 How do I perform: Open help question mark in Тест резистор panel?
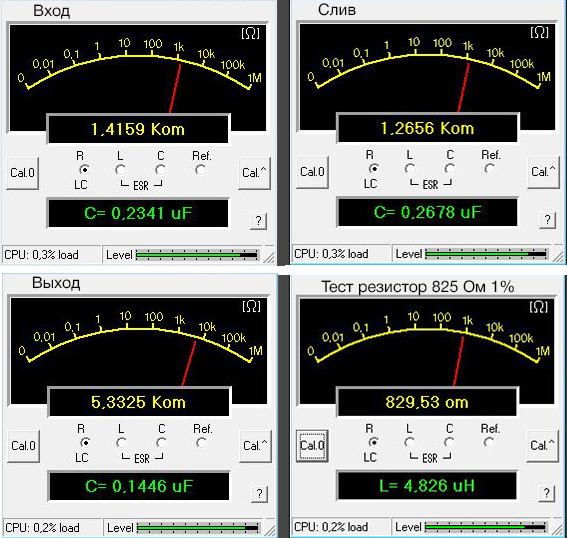click(x=547, y=493)
